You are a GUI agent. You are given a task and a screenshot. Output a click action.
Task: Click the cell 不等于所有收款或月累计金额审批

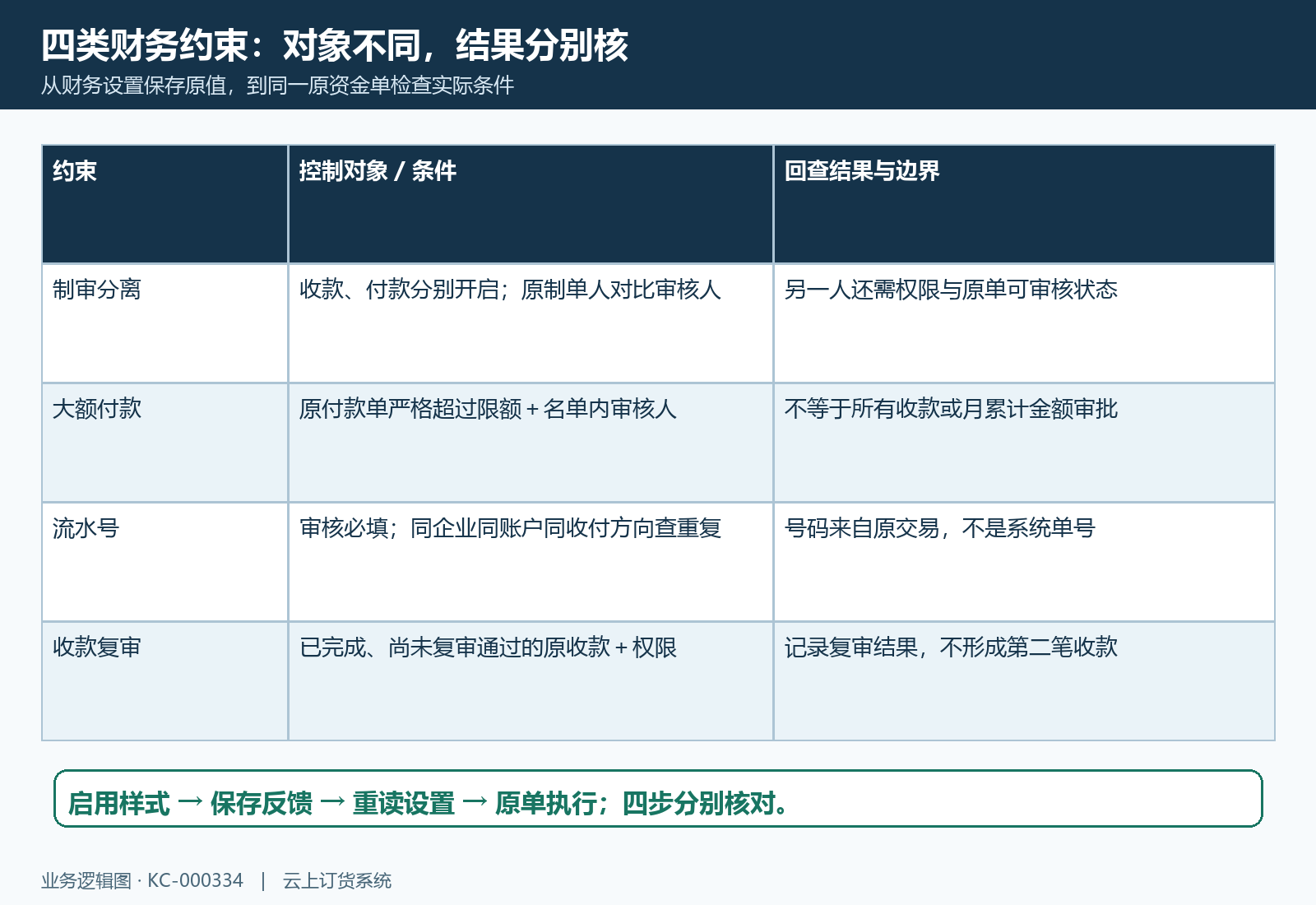pos(1024,443)
